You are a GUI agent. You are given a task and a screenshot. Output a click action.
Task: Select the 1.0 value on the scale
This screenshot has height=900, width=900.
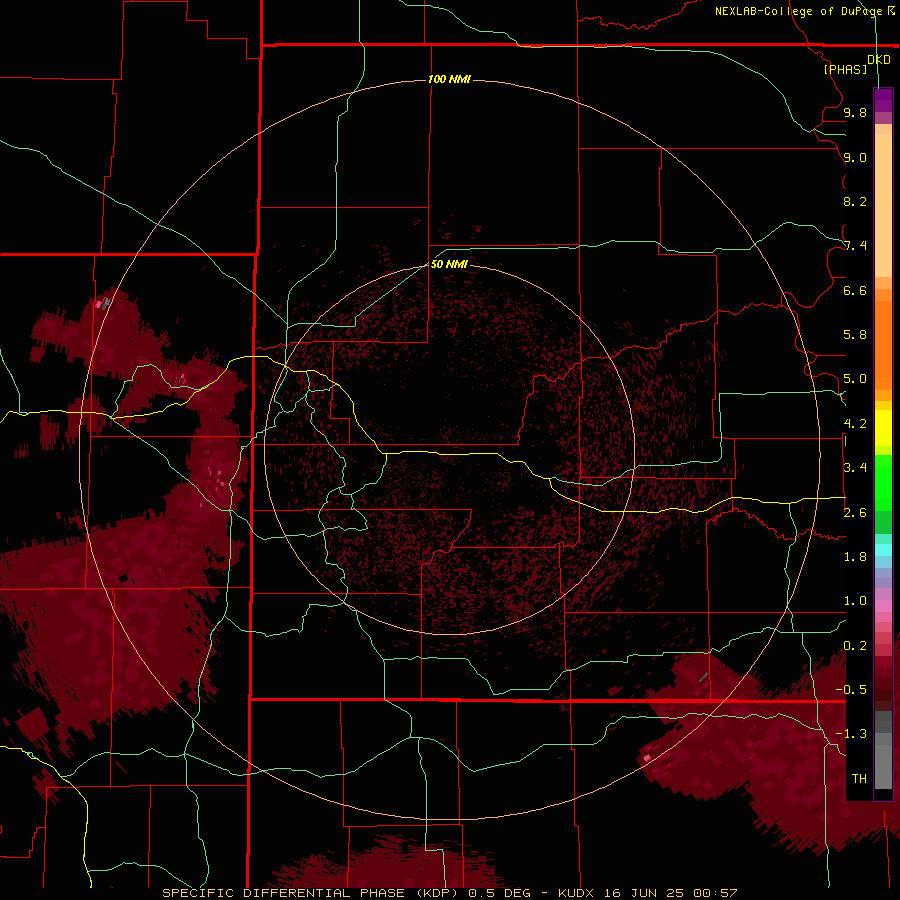pos(855,601)
